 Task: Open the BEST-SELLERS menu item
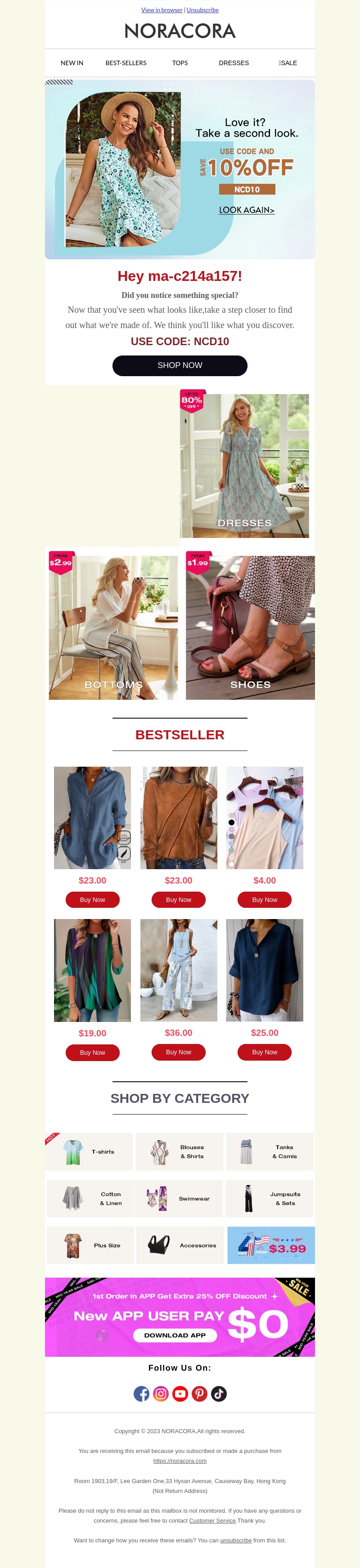click(x=126, y=63)
